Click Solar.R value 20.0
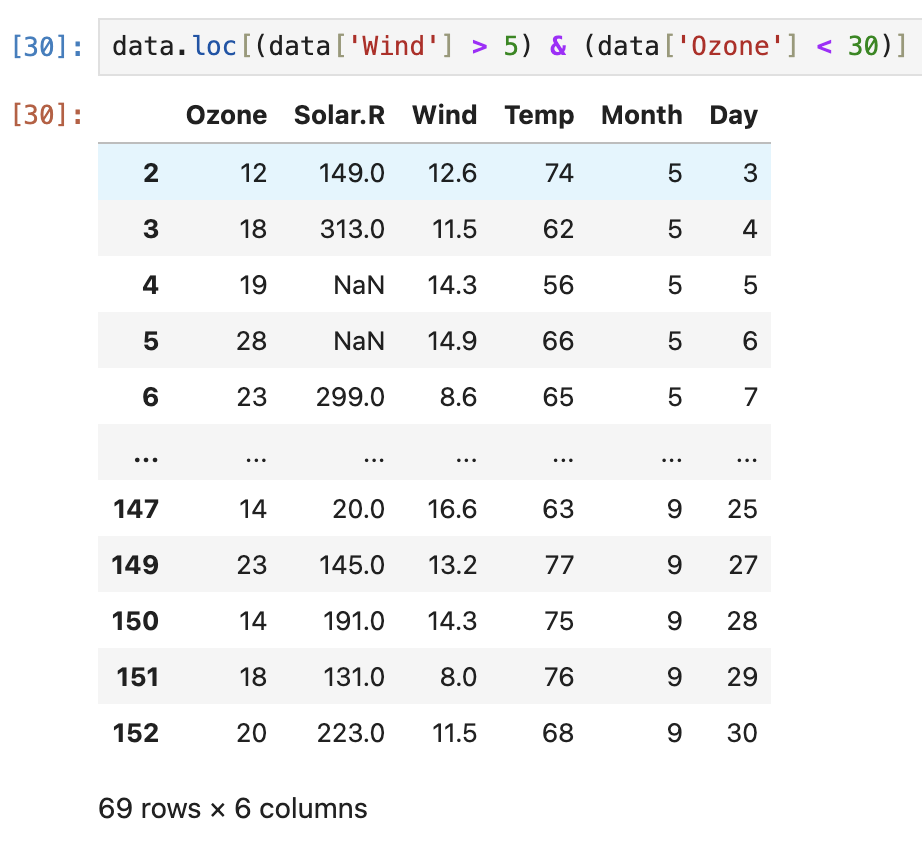The height and width of the screenshot is (846, 922). (359, 509)
